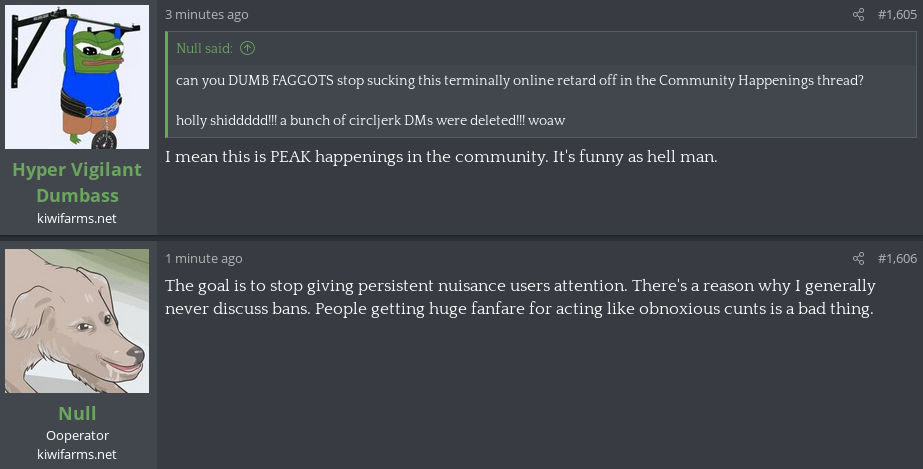
Task: Open the #1,605 post permalink
Action: tap(897, 15)
